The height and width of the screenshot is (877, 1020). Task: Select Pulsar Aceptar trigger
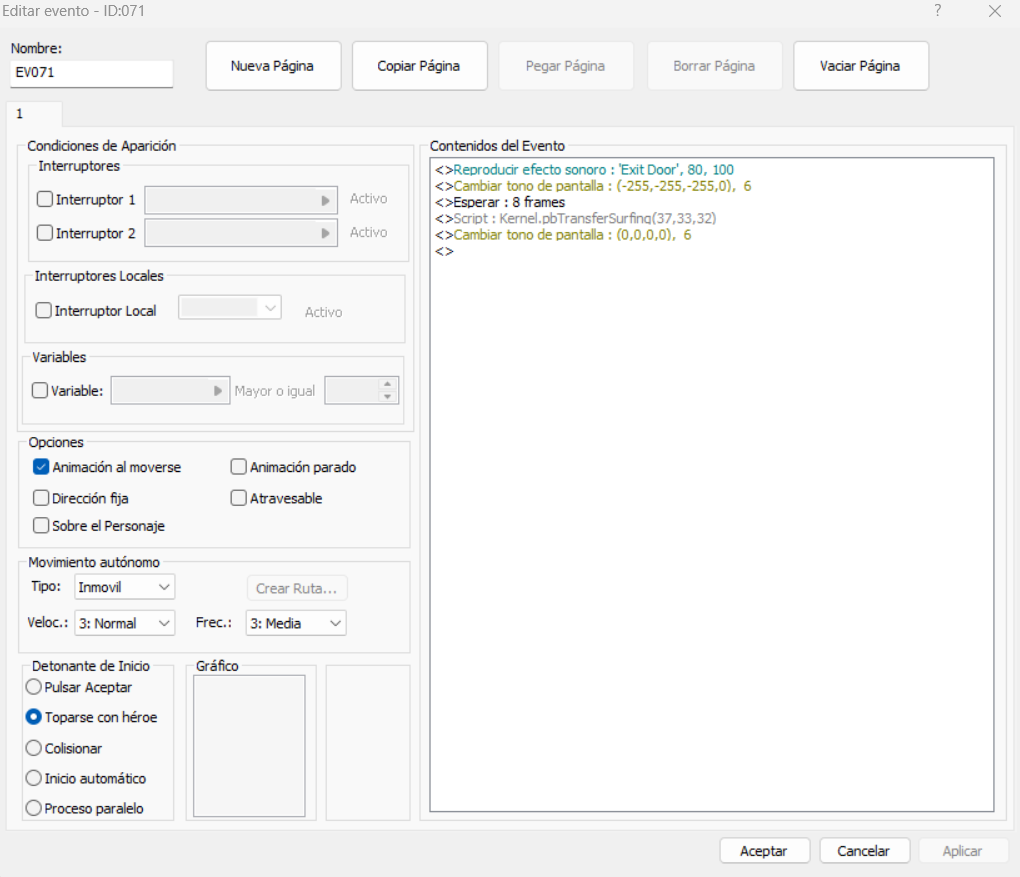(35, 687)
